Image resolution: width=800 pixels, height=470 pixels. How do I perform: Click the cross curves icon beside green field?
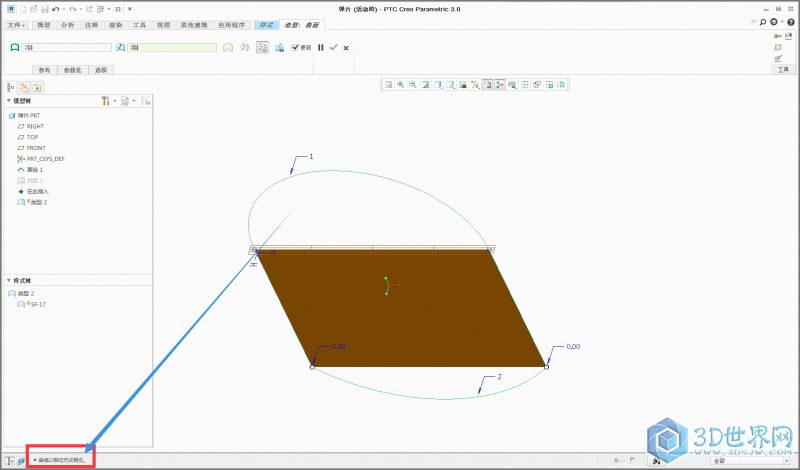click(120, 47)
